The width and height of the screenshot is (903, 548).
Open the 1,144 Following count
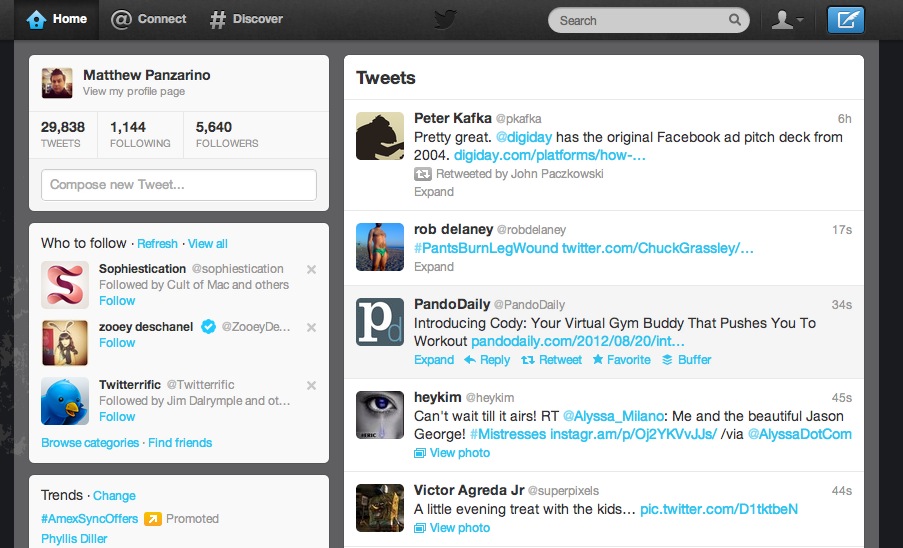tap(140, 135)
